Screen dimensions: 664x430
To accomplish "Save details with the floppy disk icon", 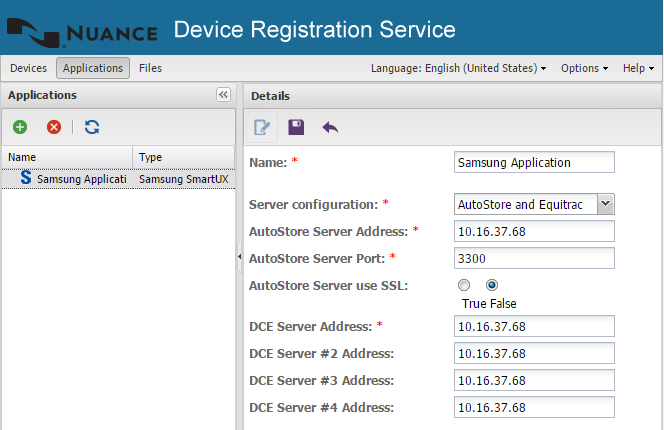I will (296, 127).
